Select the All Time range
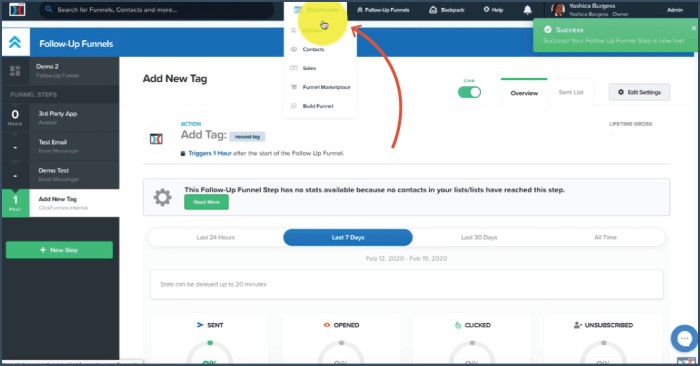This screenshot has width=700, height=366. click(x=605, y=237)
